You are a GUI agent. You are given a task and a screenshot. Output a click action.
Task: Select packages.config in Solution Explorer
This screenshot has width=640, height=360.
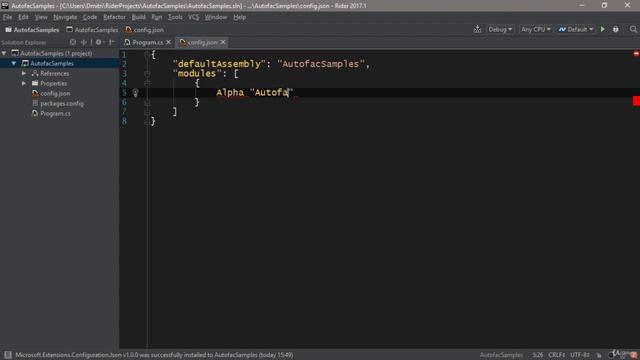(x=62, y=104)
